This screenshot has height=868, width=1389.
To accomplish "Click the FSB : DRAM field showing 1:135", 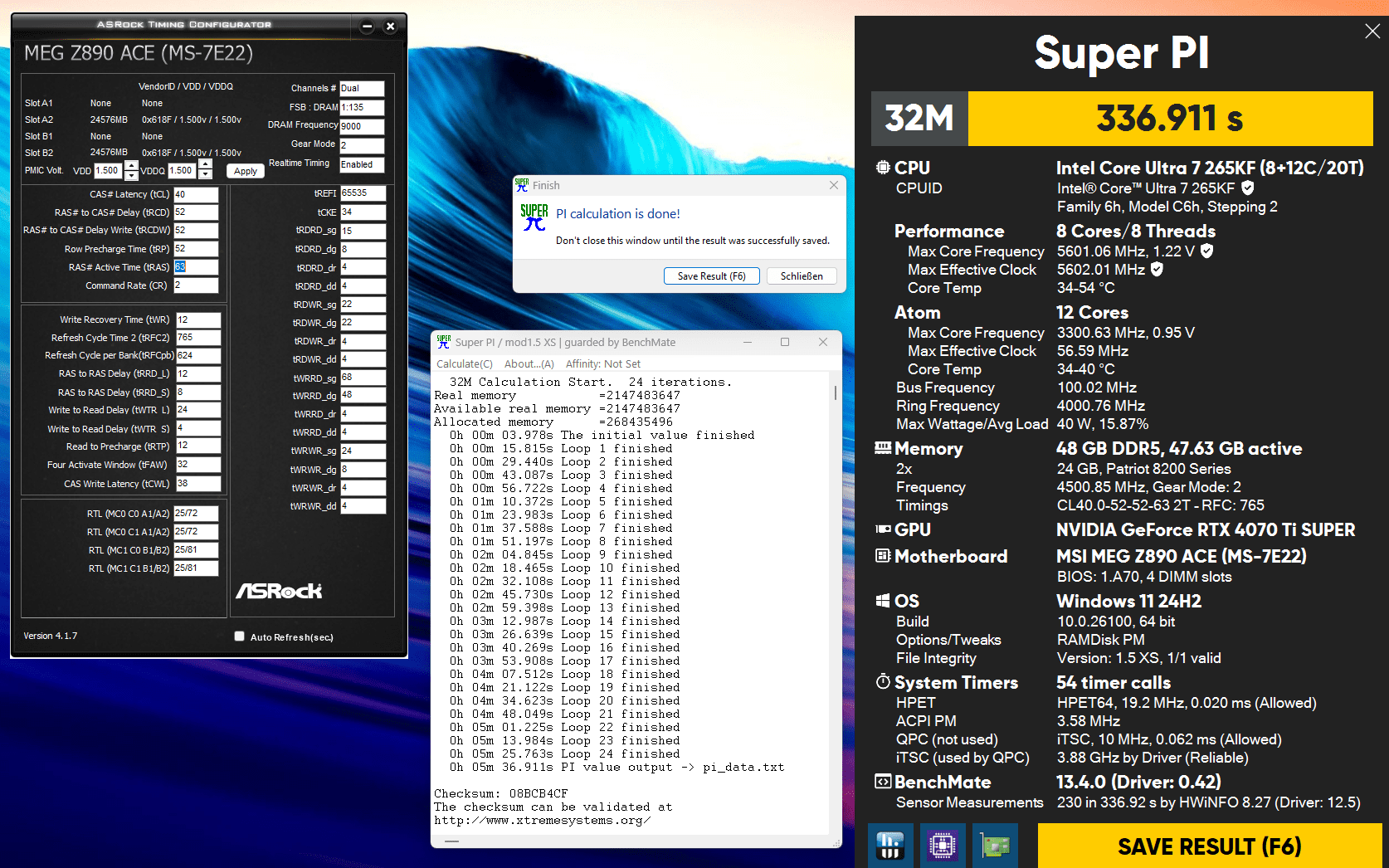I will tap(362, 107).
